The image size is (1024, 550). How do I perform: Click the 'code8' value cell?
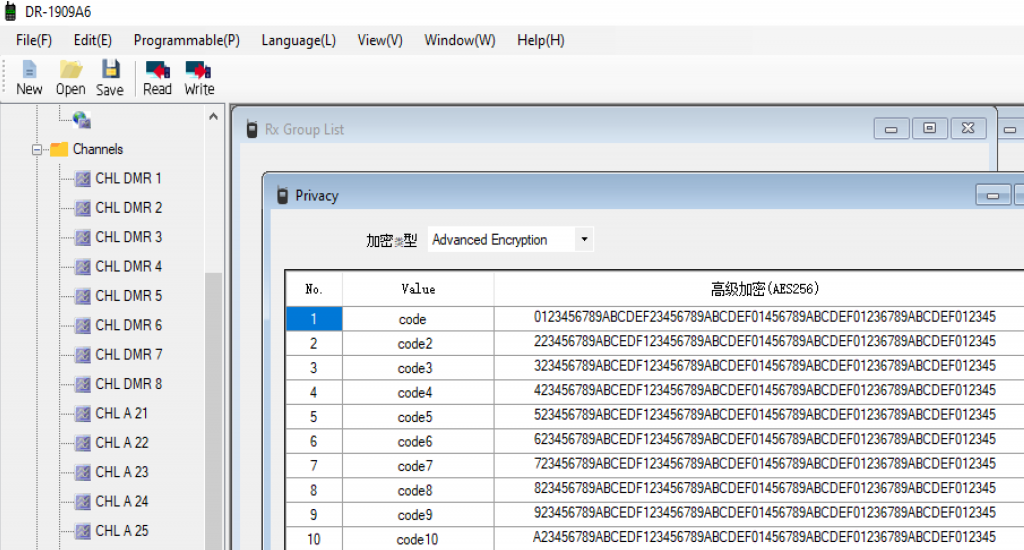tap(418, 491)
